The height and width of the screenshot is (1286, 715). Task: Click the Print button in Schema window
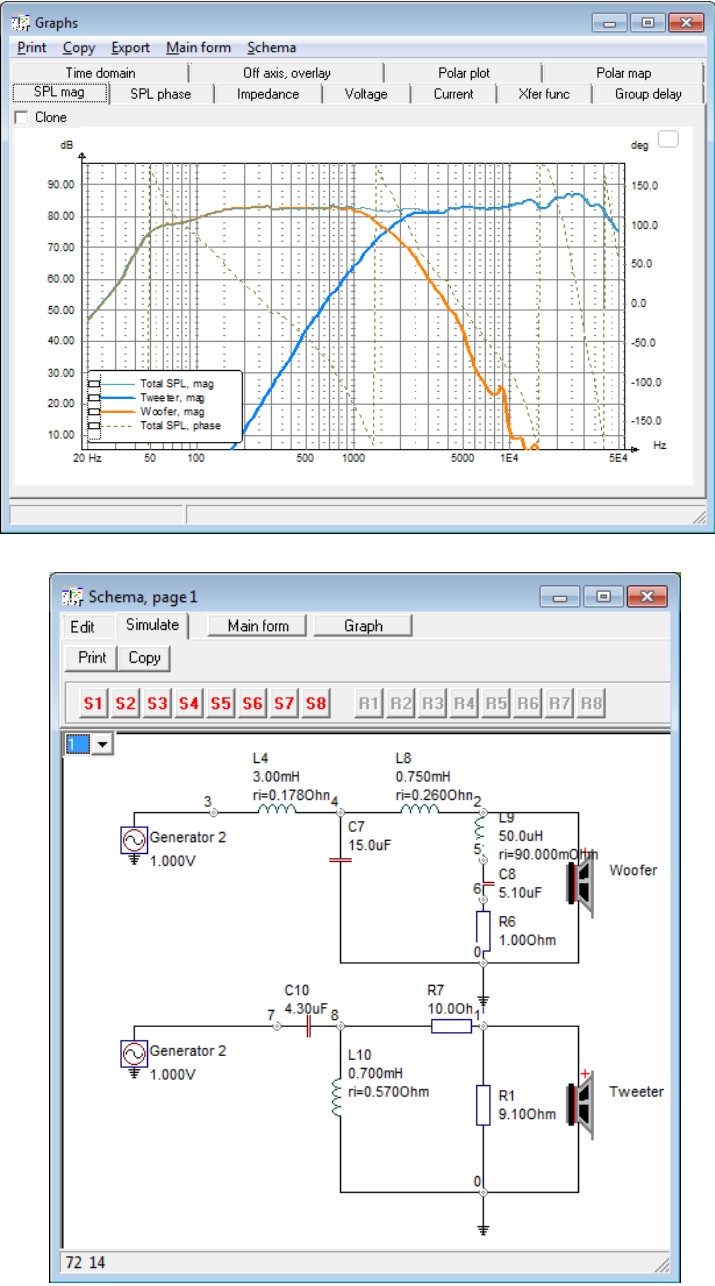pyautogui.click(x=92, y=658)
